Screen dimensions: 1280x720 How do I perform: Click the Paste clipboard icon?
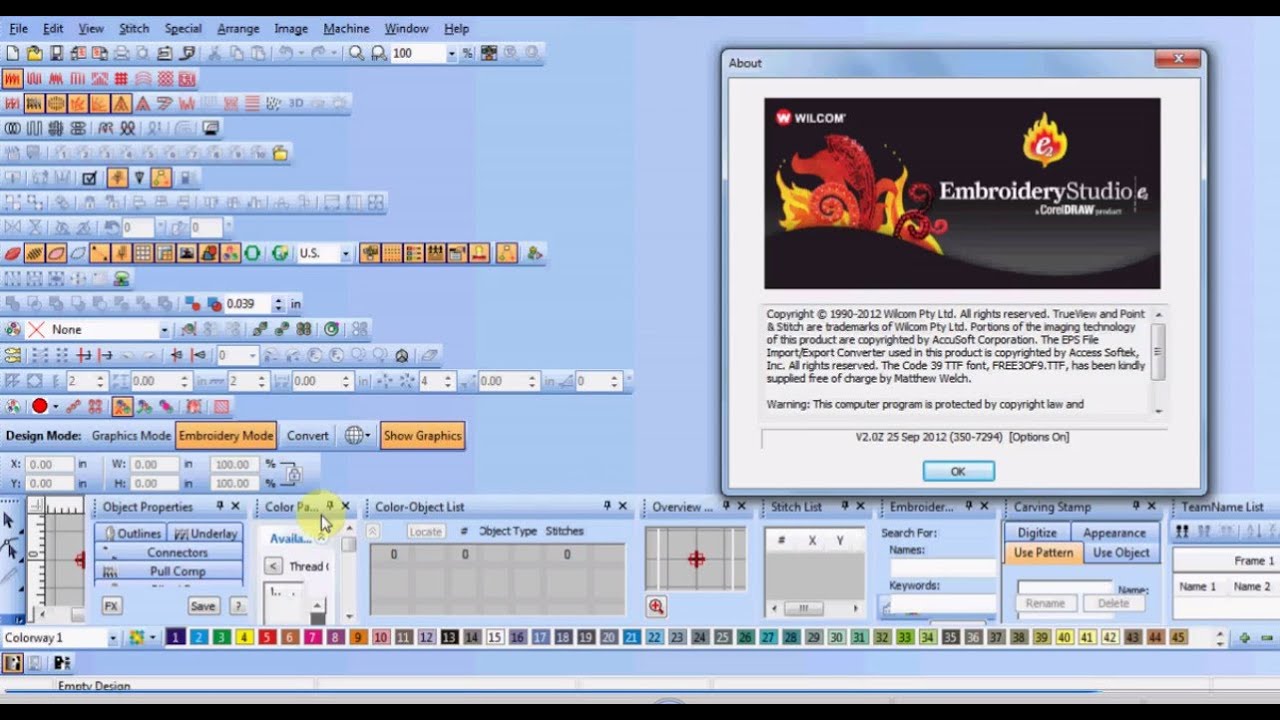257,53
